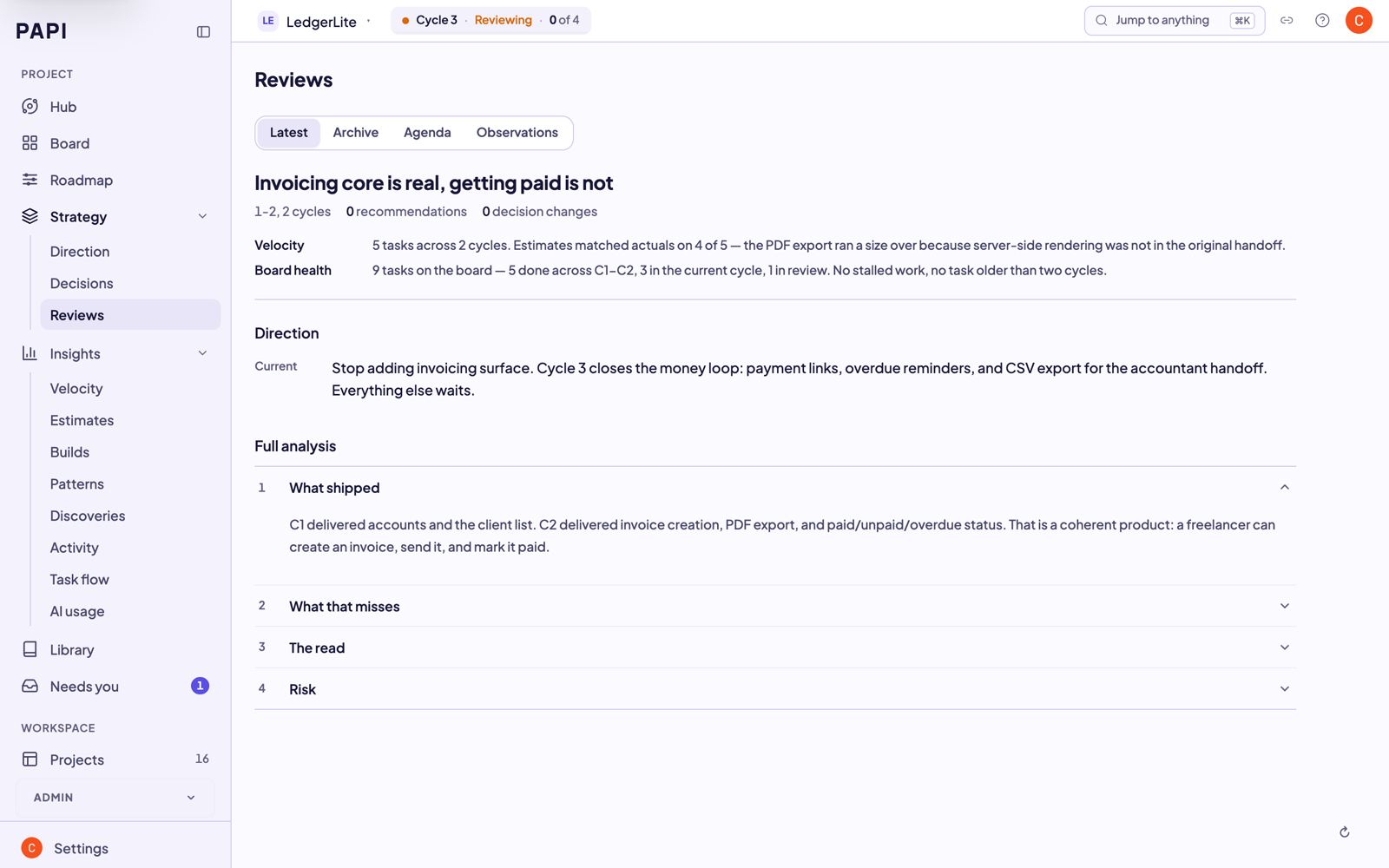The height and width of the screenshot is (868, 1389).
Task: Collapse the Insights section chevron
Action: [x=202, y=353]
